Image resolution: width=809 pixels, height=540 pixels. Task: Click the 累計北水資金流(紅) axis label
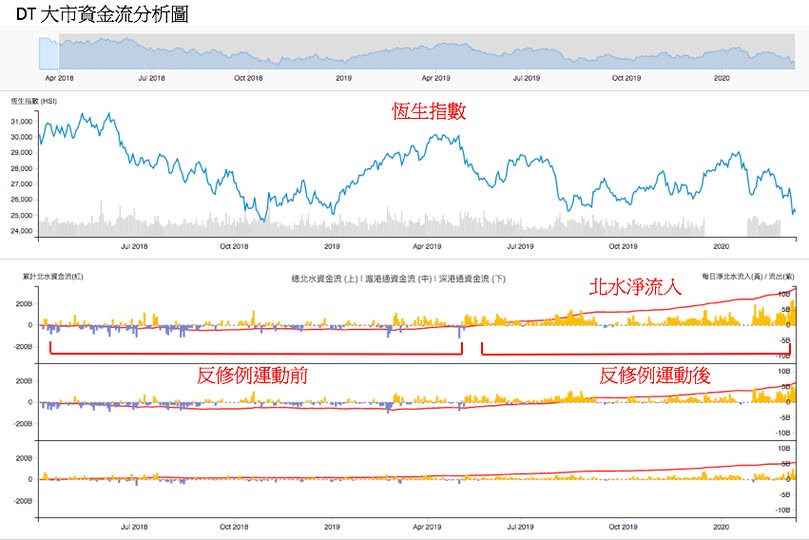[x=53, y=276]
